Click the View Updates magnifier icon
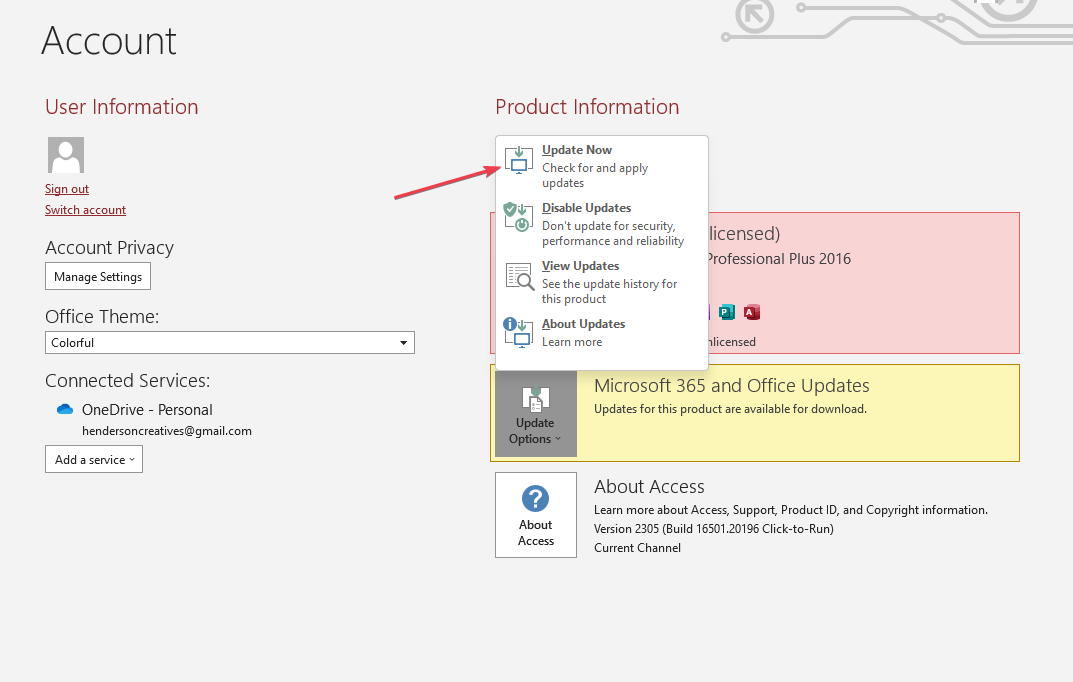Viewport: 1073px width, 682px height. [x=519, y=276]
